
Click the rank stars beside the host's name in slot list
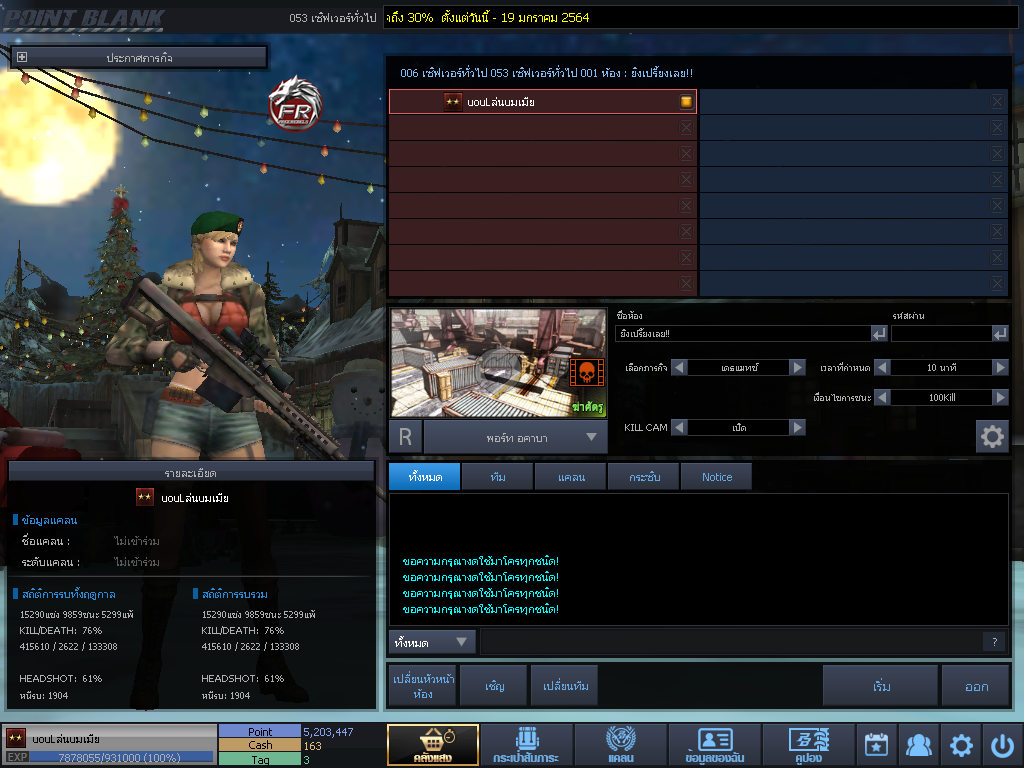pyautogui.click(x=453, y=102)
